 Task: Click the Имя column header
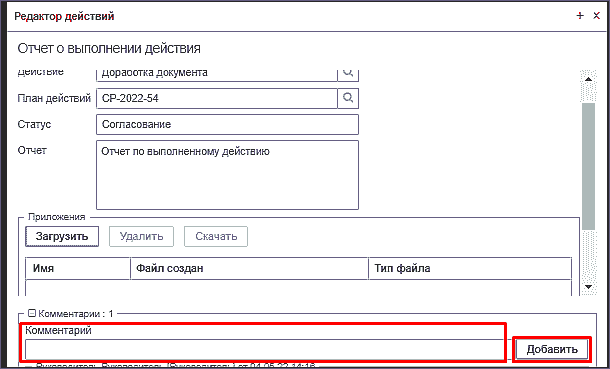[78, 268]
